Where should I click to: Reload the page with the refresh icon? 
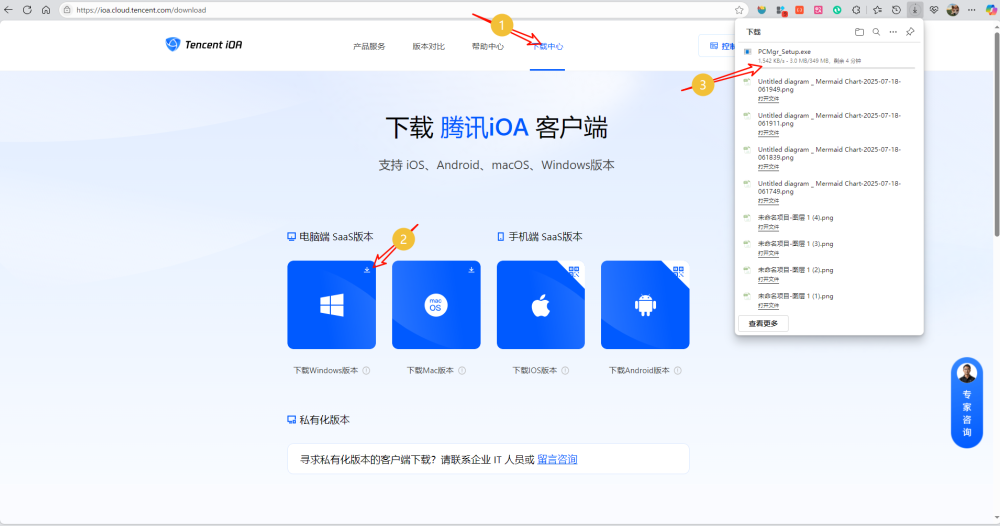coord(27,10)
